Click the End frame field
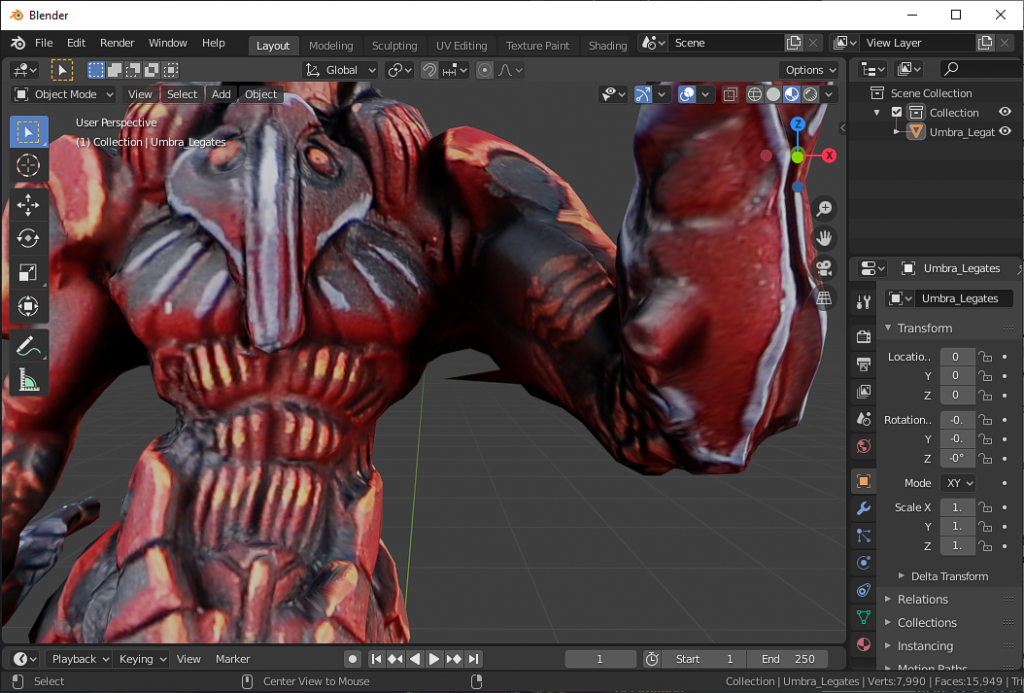 pyautogui.click(x=790, y=659)
